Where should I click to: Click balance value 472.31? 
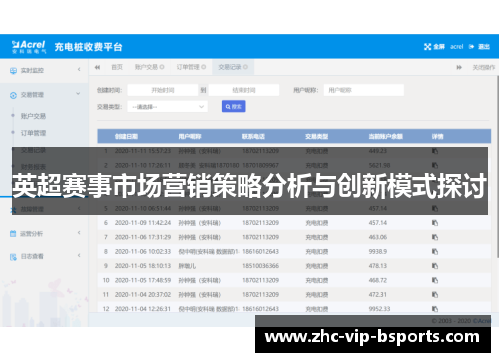[x=378, y=294]
